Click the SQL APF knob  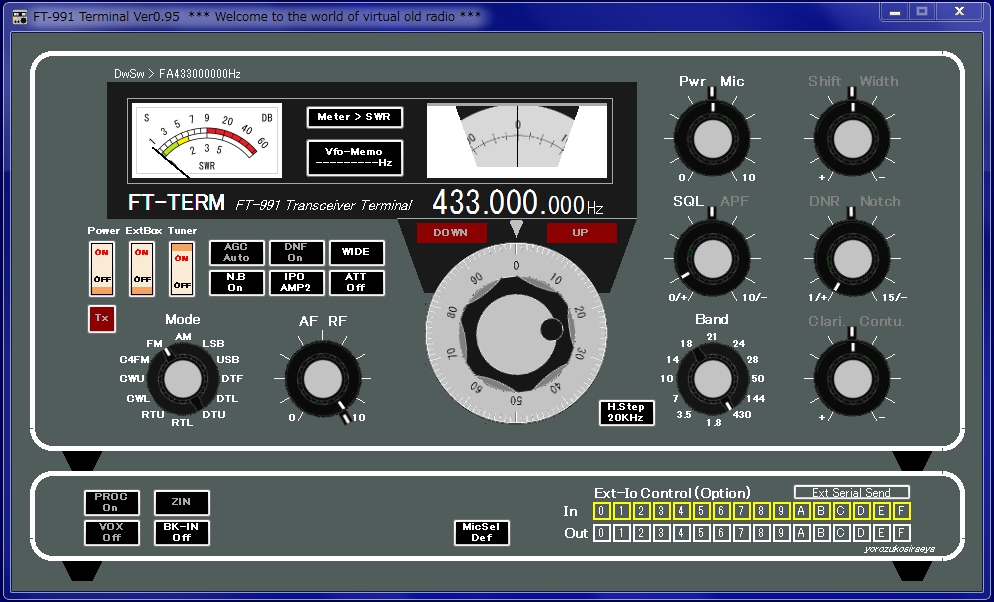pyautogui.click(x=713, y=258)
